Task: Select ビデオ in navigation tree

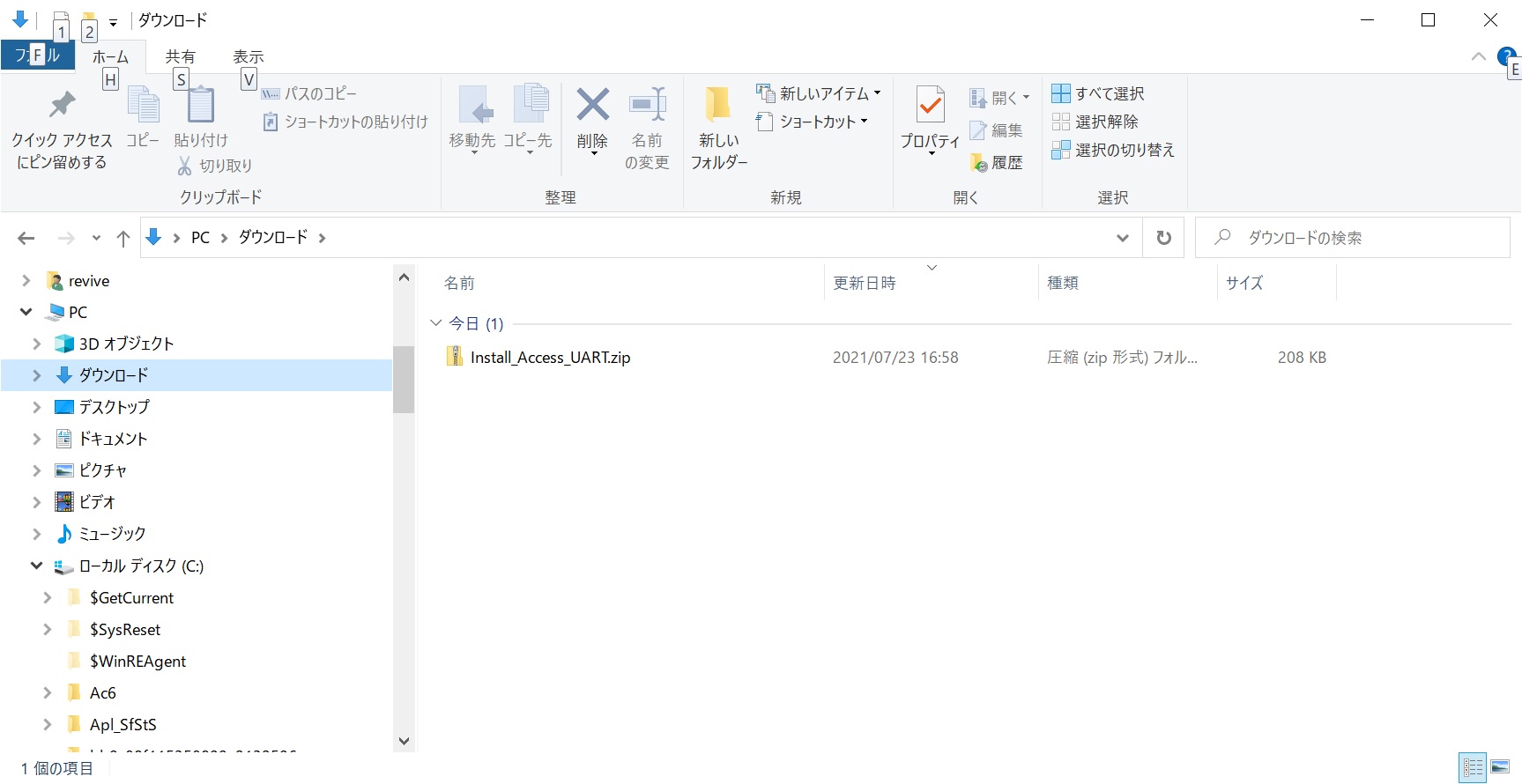Action: pyautogui.click(x=97, y=502)
